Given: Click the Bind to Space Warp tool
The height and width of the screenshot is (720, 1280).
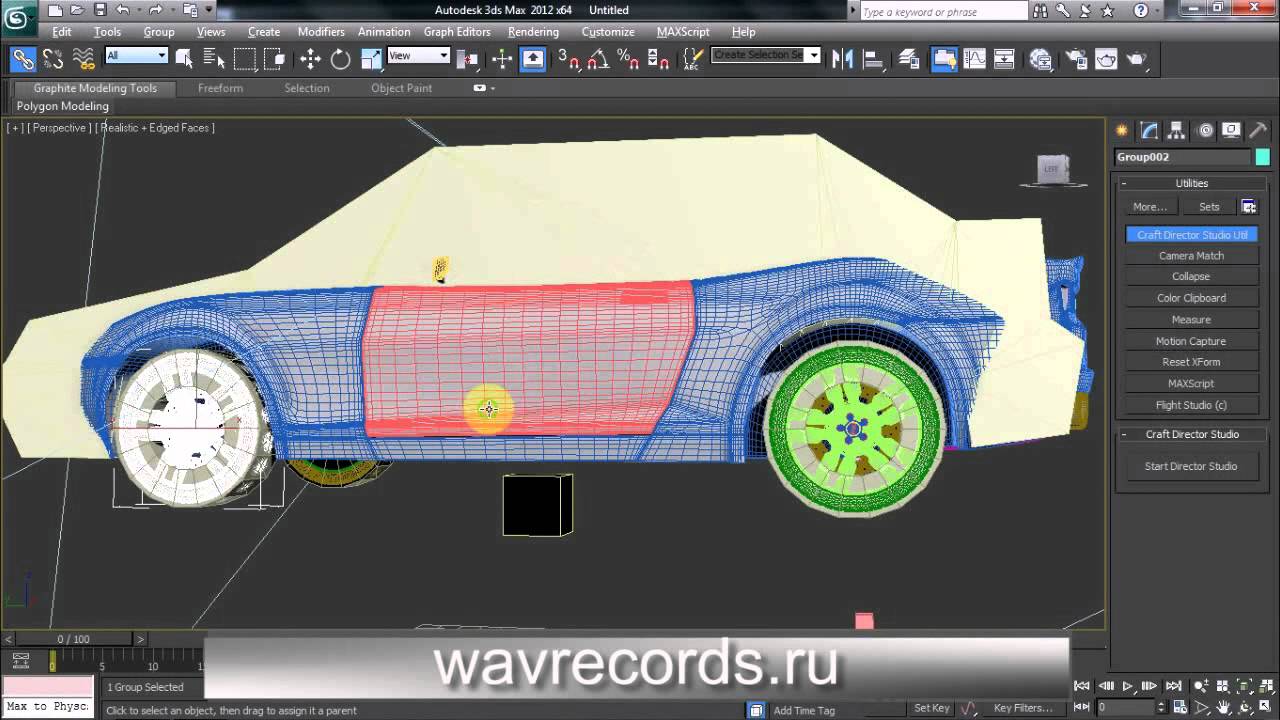Looking at the screenshot, I should (84, 59).
